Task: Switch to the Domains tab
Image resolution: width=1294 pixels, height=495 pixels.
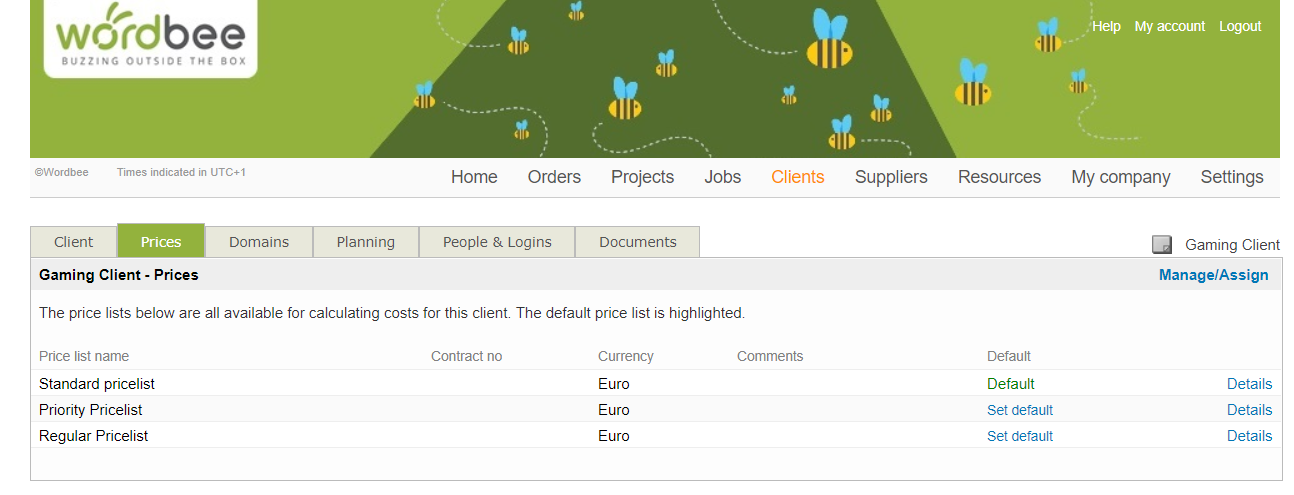Action: click(x=259, y=242)
